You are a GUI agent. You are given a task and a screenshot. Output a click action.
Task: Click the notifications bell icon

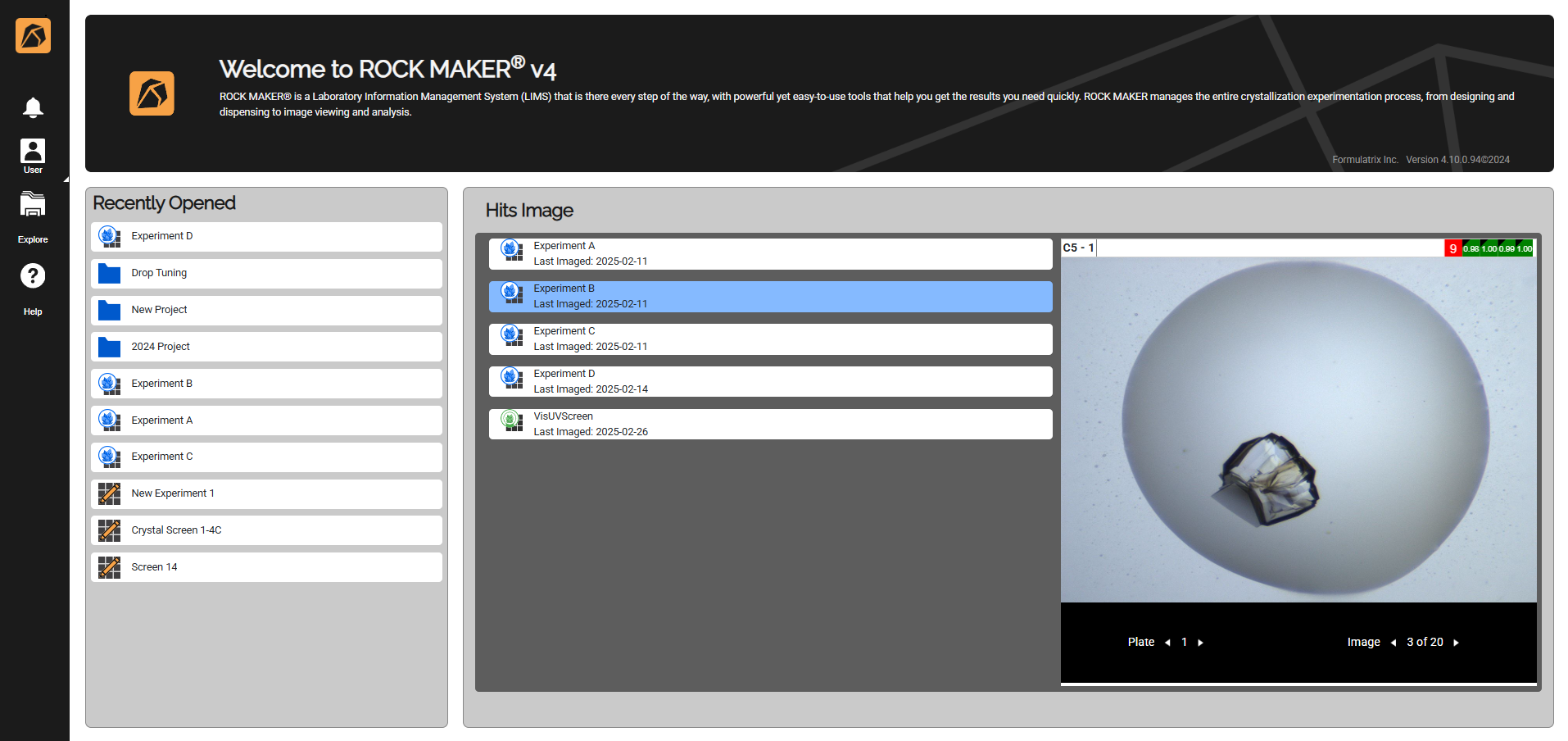pos(33,107)
